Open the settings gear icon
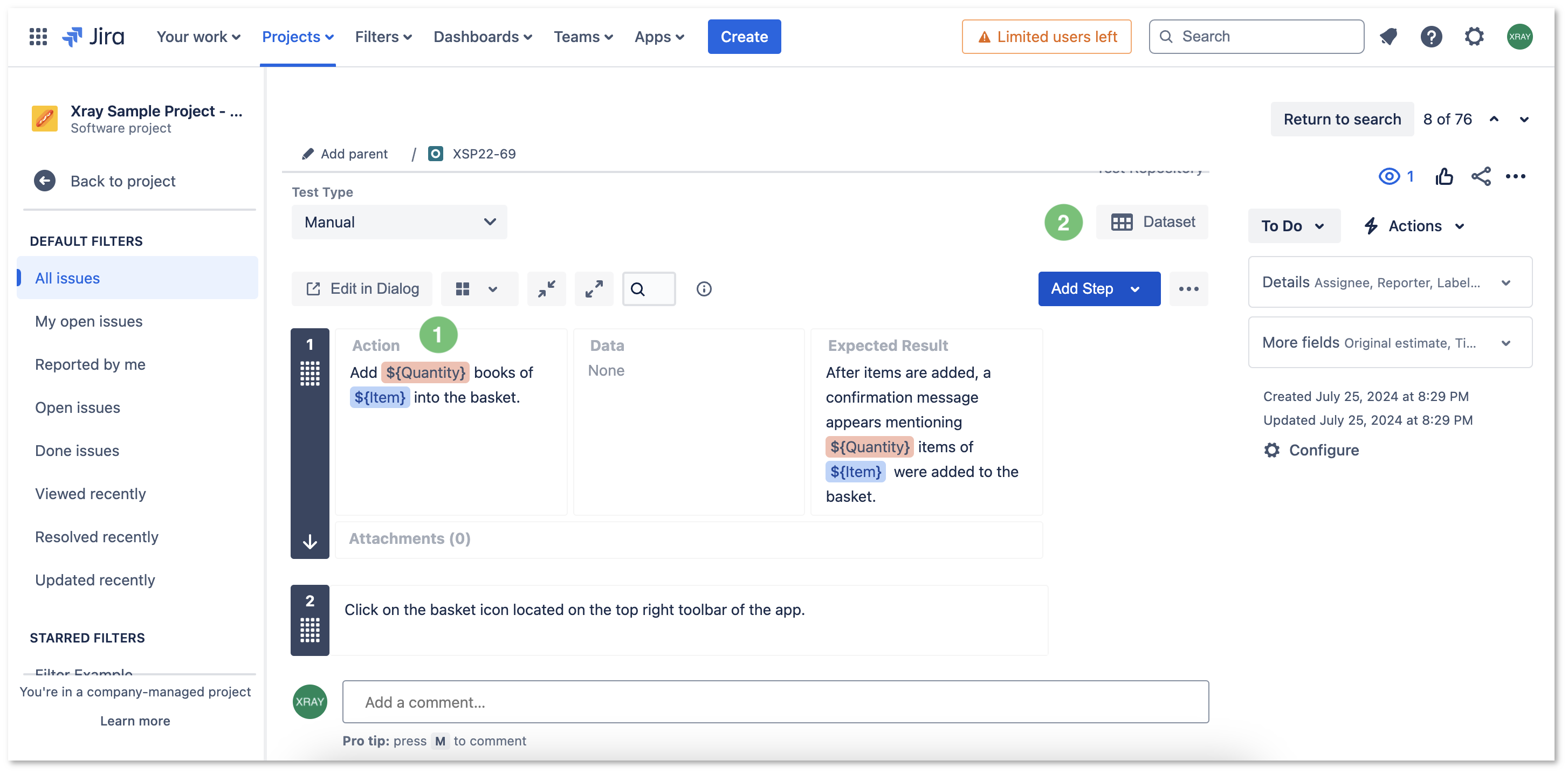This screenshot has width=1568, height=774. pos(1474,37)
